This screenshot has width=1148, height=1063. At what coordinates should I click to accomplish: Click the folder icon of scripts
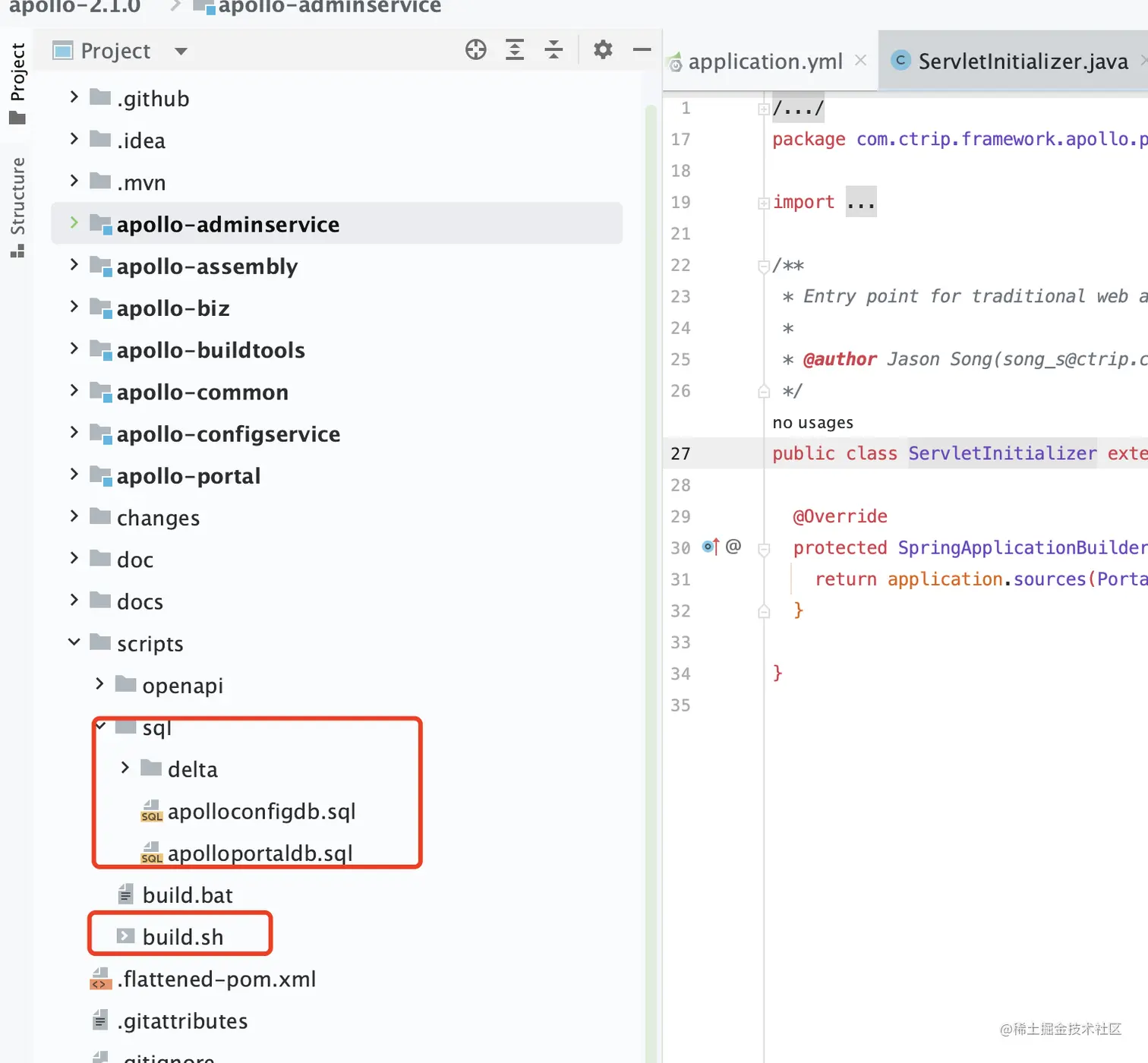[100, 642]
